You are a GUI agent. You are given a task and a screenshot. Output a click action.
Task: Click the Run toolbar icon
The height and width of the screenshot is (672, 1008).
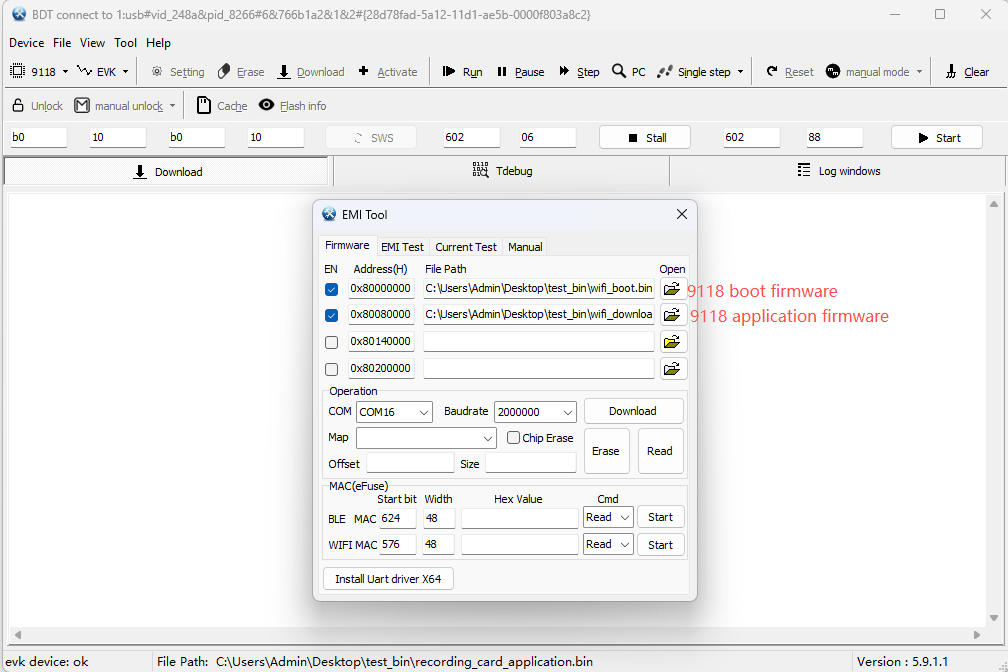point(449,71)
